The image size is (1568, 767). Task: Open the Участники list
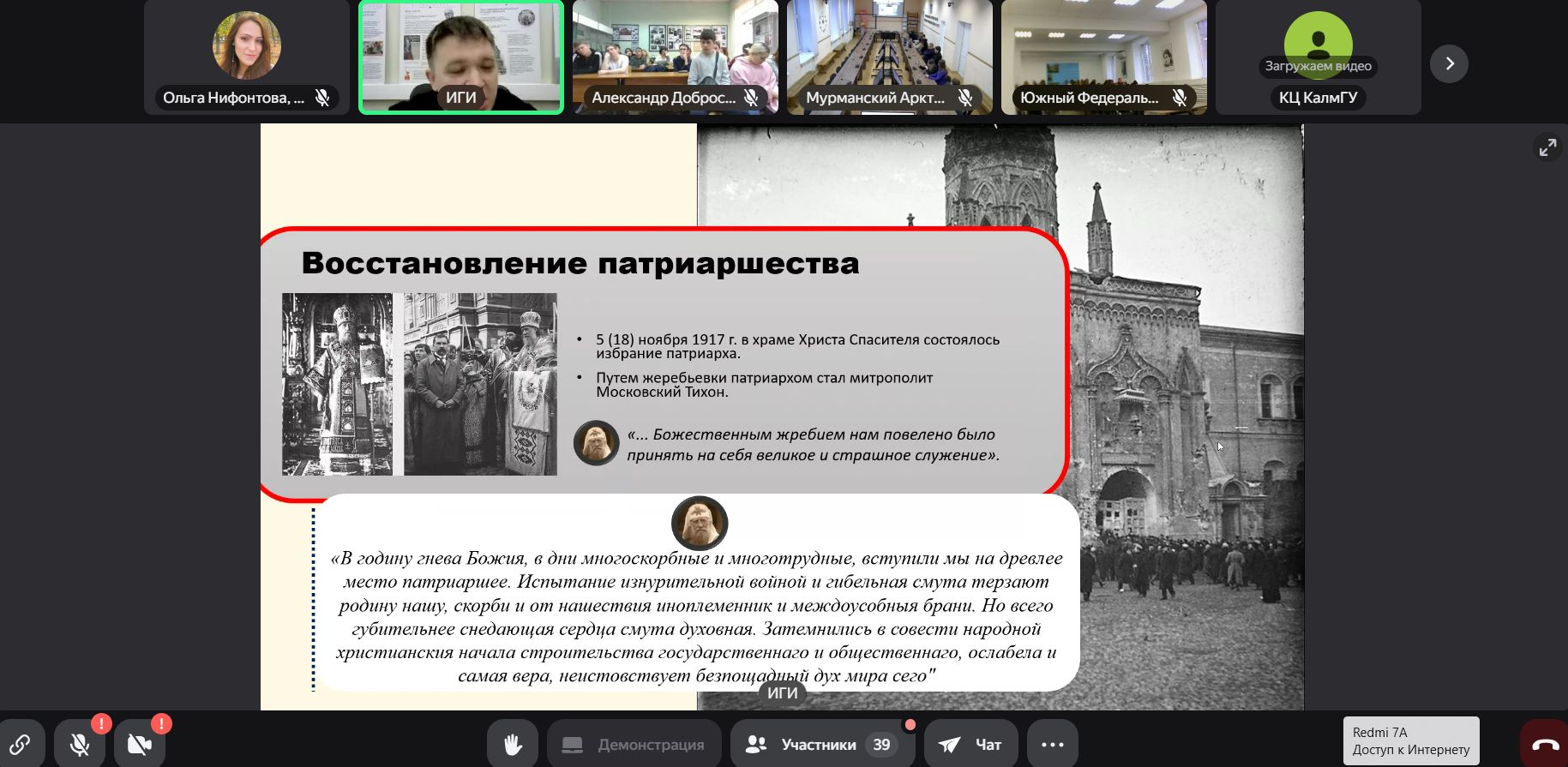(819, 744)
